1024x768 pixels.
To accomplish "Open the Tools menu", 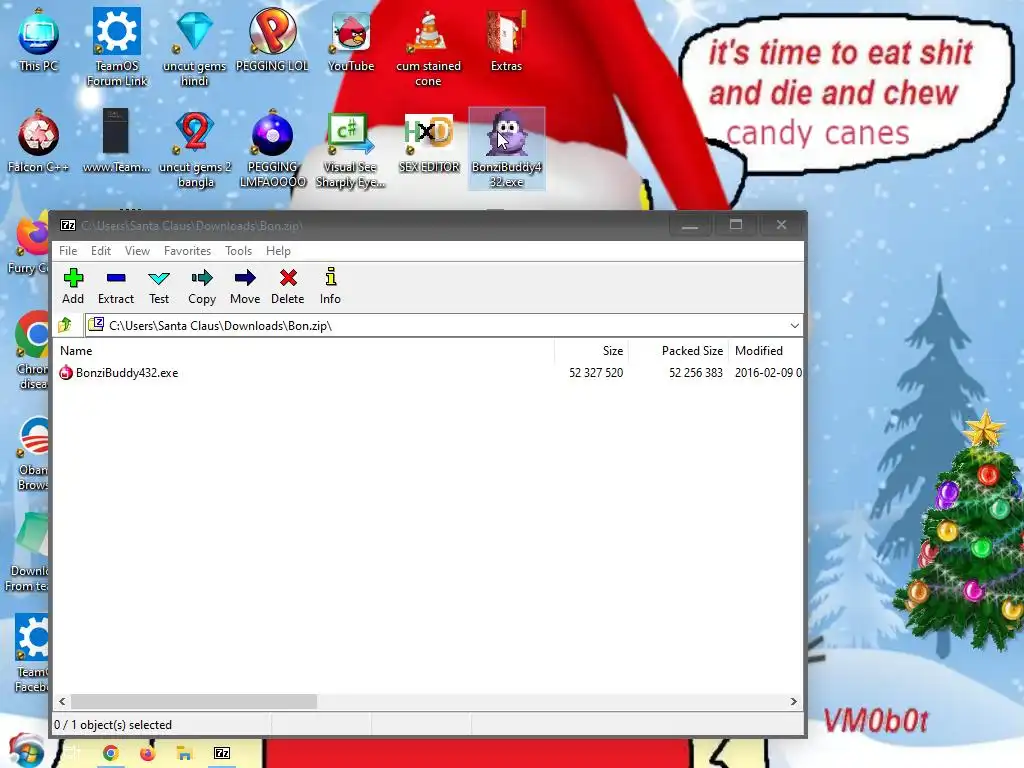I will click(238, 251).
